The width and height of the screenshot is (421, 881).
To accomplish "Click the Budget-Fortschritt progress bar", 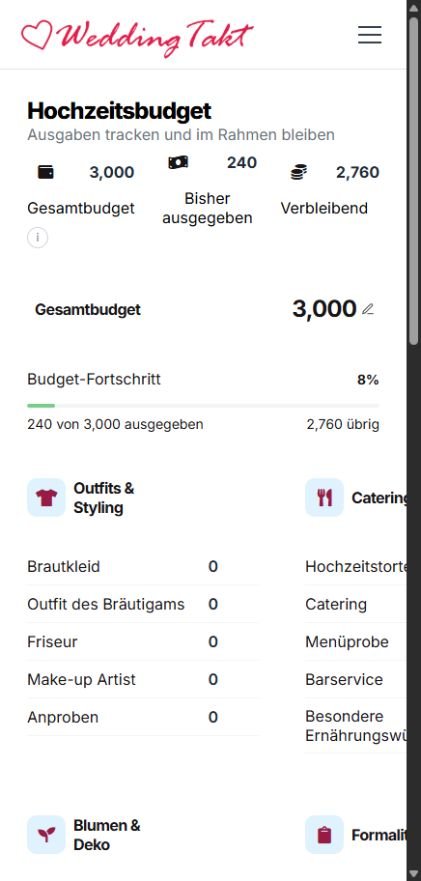I will click(203, 405).
